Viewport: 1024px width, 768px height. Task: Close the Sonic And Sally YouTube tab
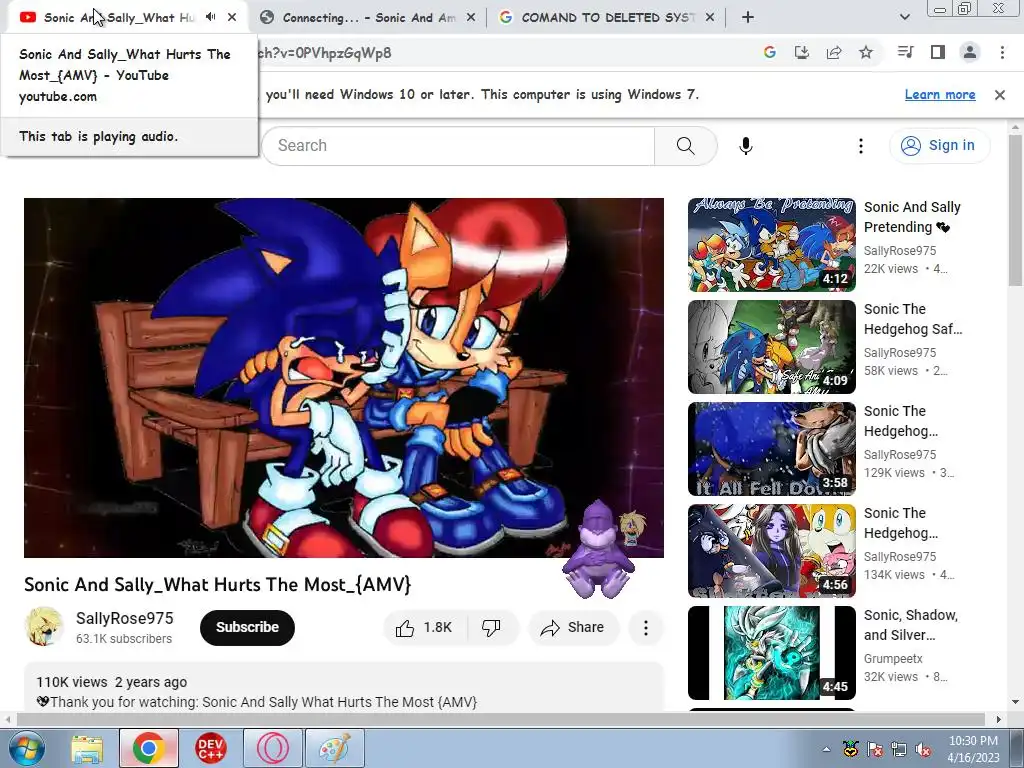click(232, 17)
